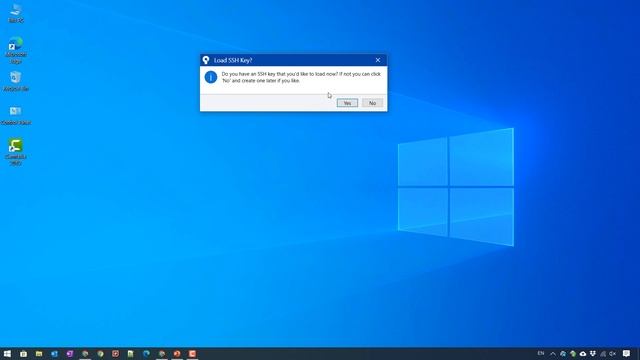Open the Action Center notifications icon
640x360 pixels.
(626, 353)
